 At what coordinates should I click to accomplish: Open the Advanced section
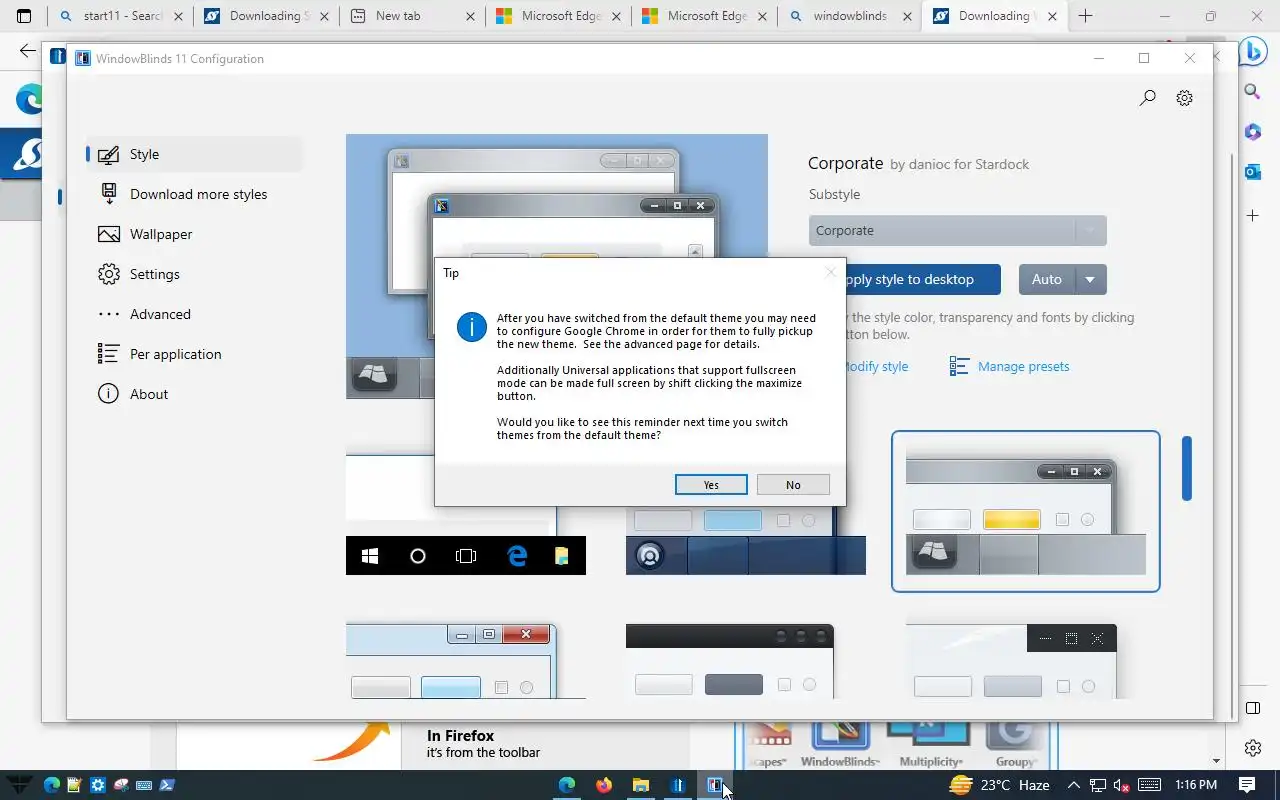(x=194, y=314)
